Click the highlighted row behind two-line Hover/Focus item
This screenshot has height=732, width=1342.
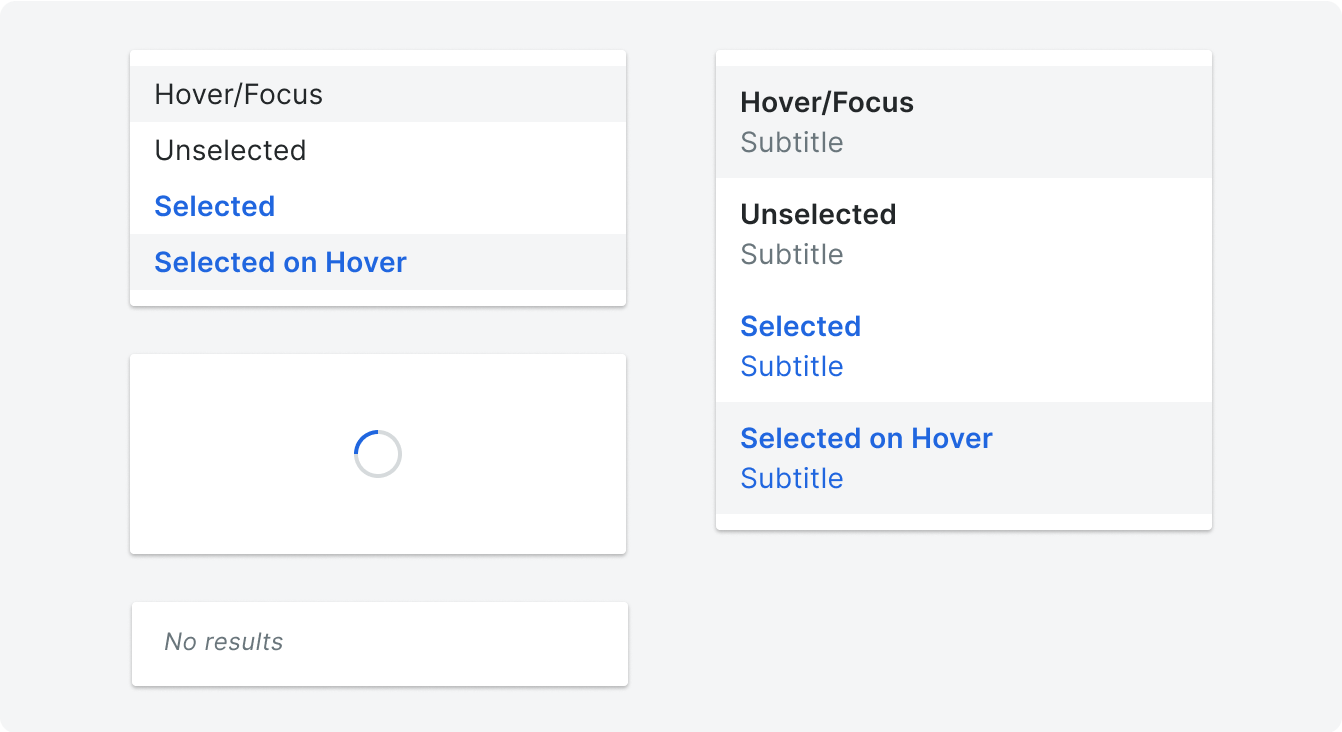click(x=964, y=122)
